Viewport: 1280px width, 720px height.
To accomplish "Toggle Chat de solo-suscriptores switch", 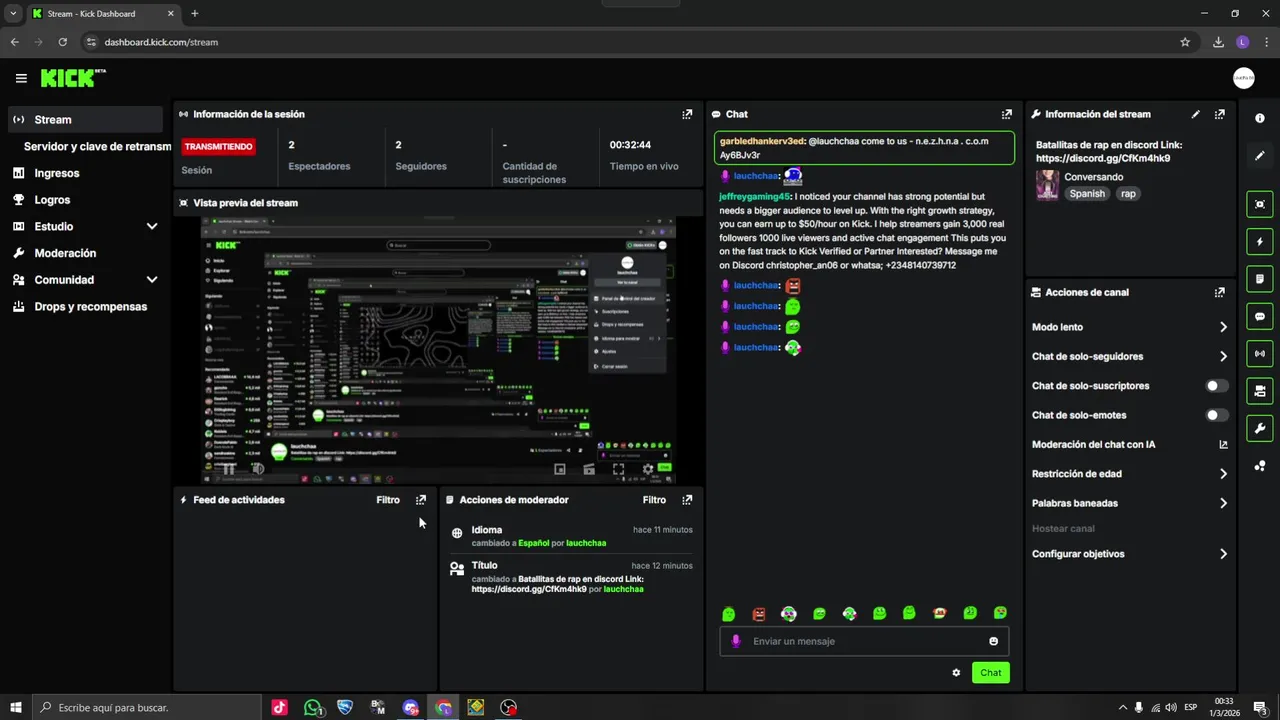I will [x=1217, y=386].
